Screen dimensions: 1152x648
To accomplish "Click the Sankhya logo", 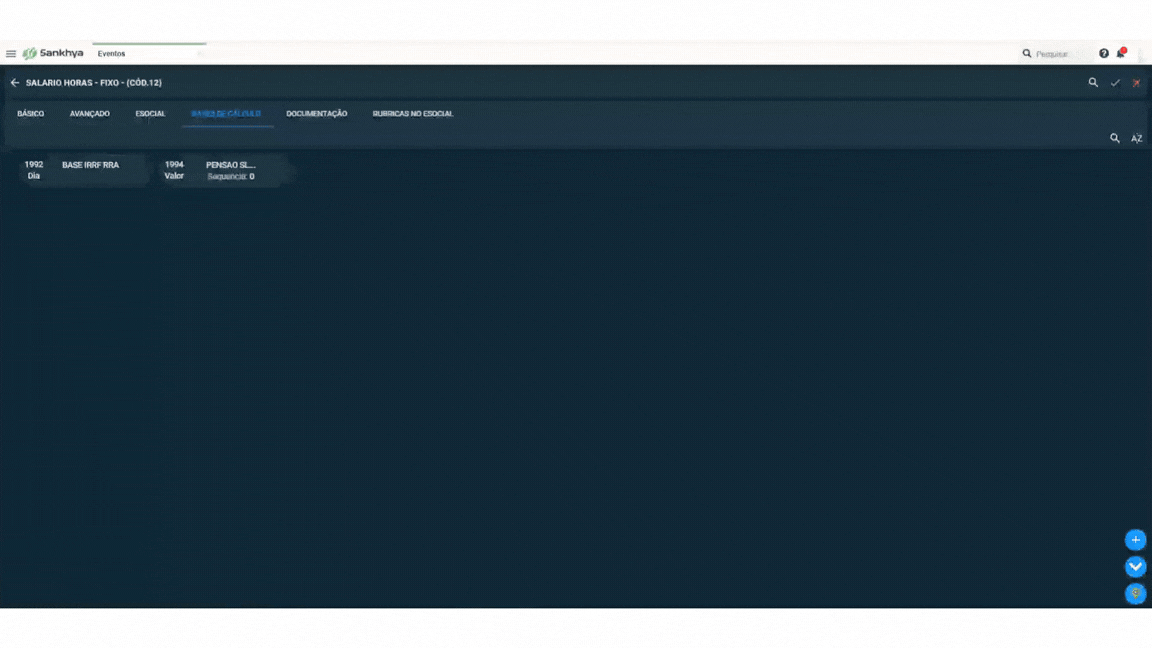I will 53,53.
